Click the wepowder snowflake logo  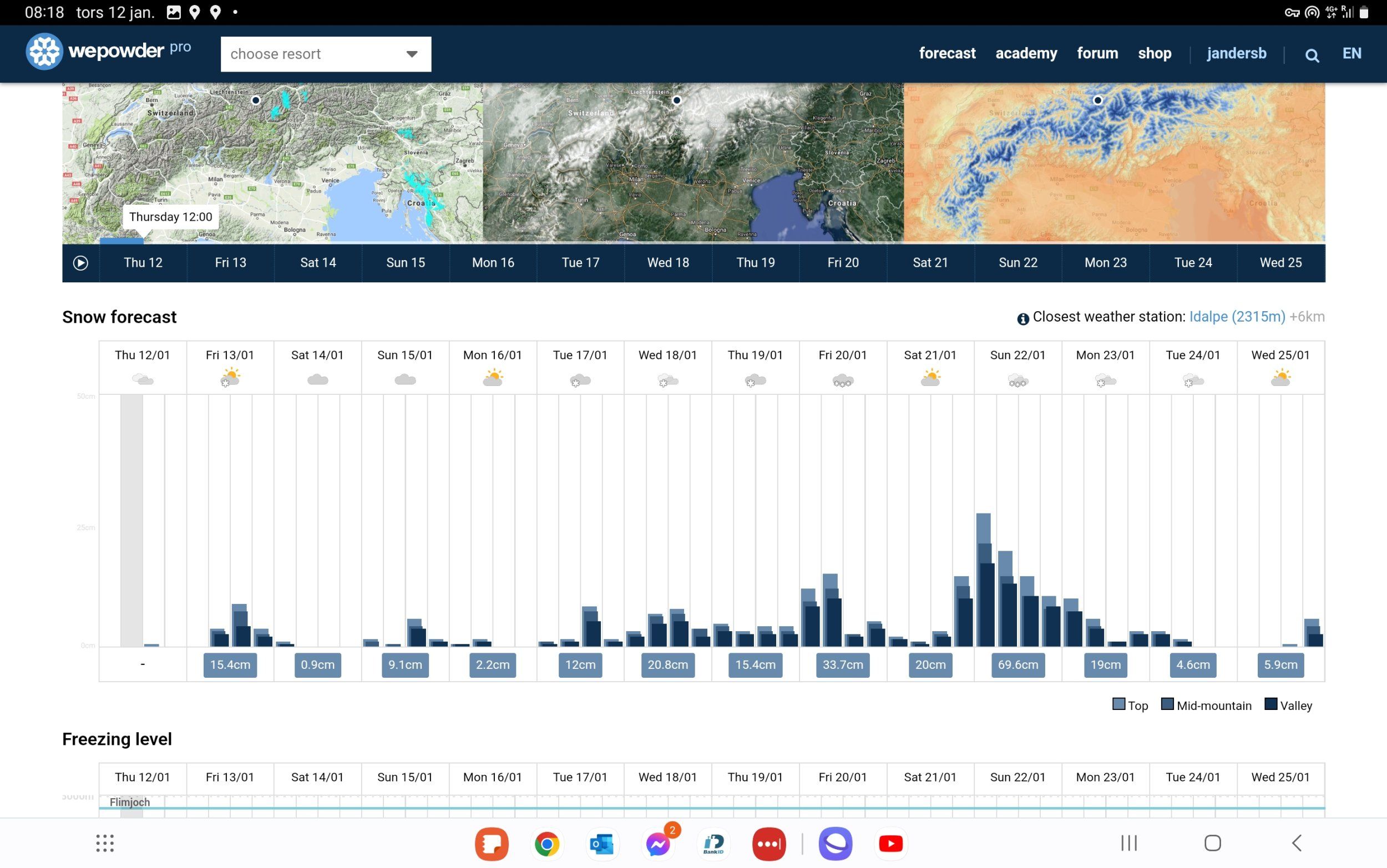[x=44, y=52]
